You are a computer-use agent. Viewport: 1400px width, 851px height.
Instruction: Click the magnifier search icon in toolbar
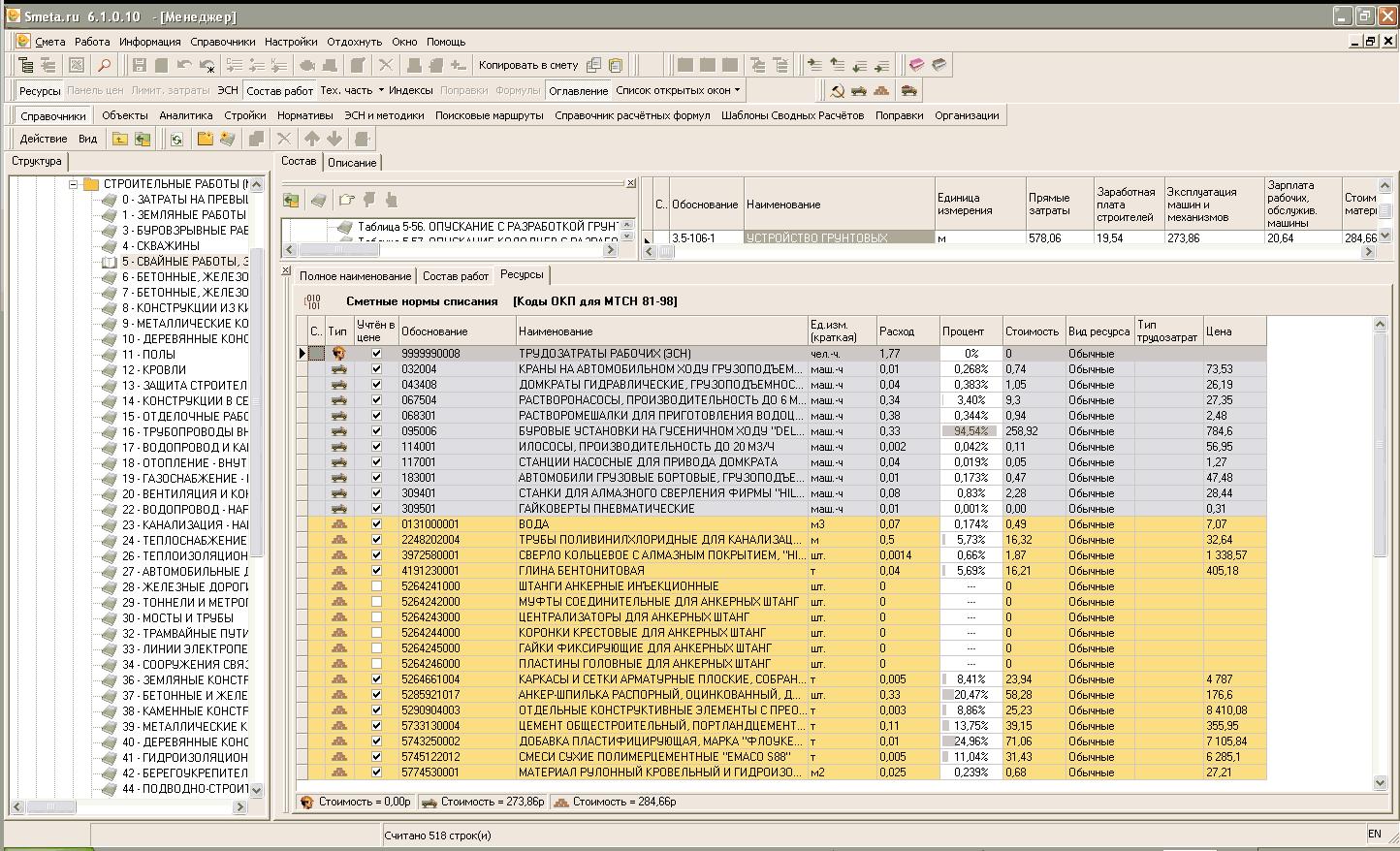click(x=104, y=65)
